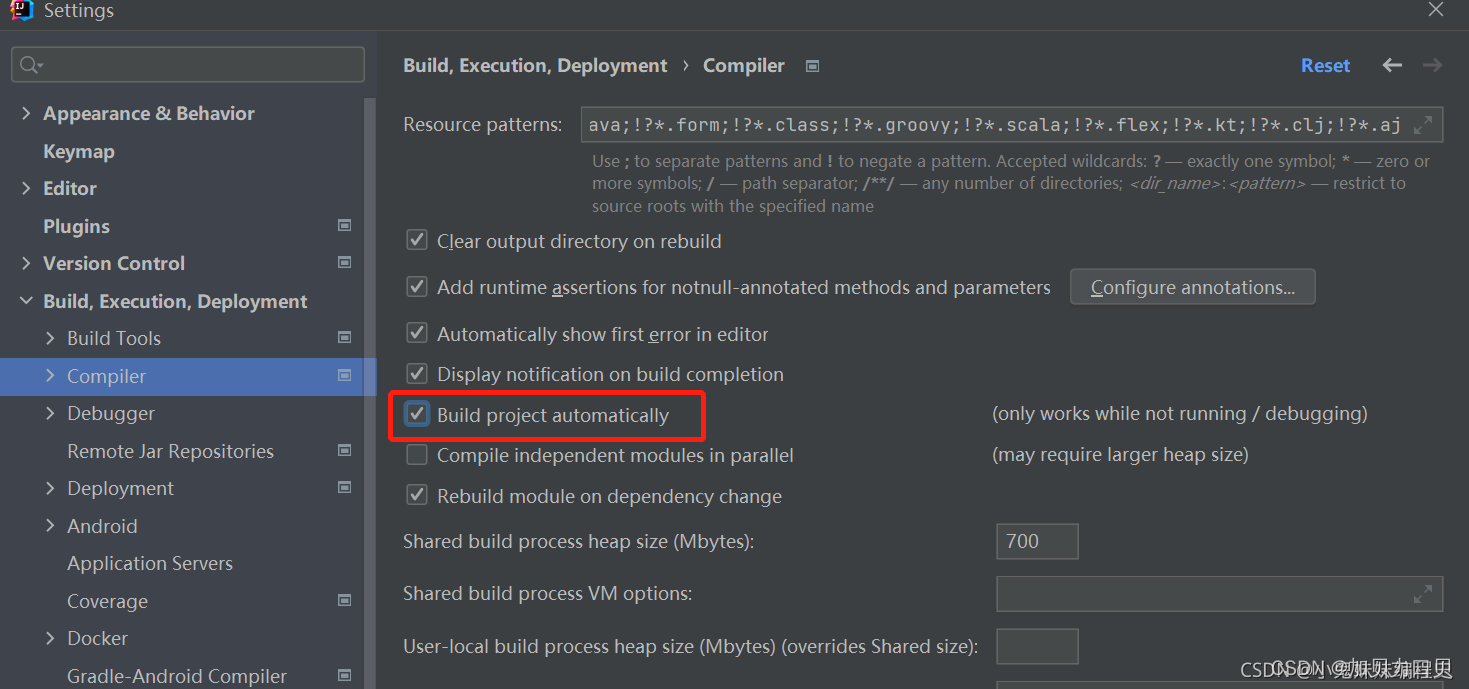Collapse the Build, Execution, Deployment node
The height and width of the screenshot is (689, 1469).
26,301
